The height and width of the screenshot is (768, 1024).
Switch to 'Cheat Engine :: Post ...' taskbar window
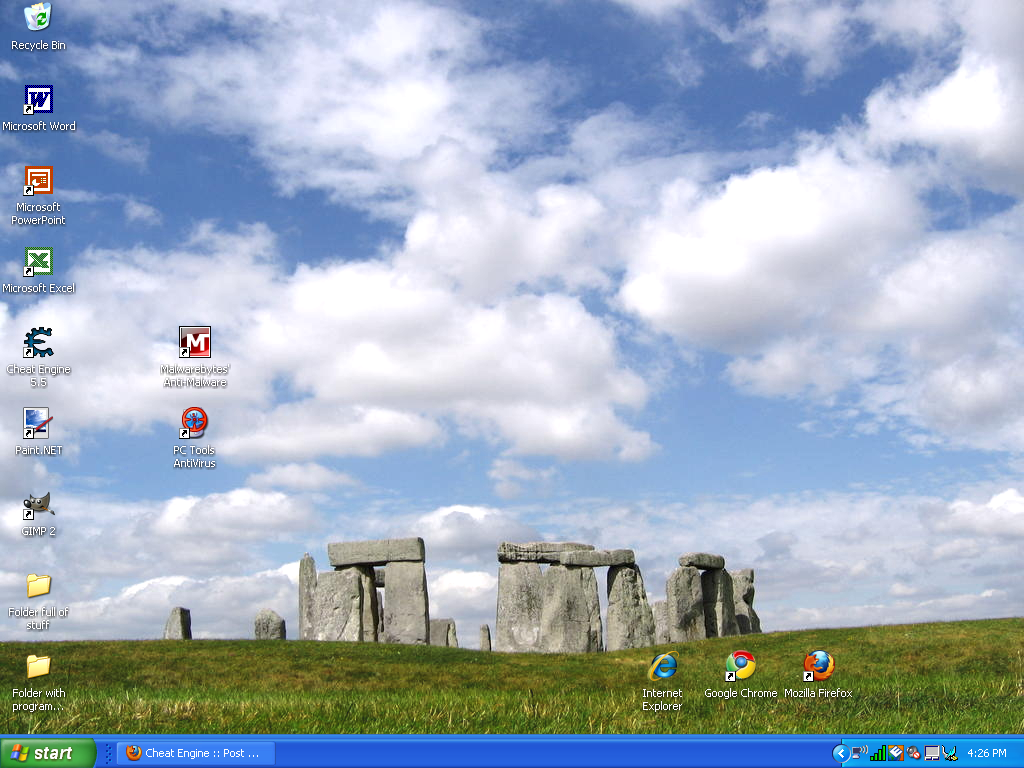click(x=196, y=753)
